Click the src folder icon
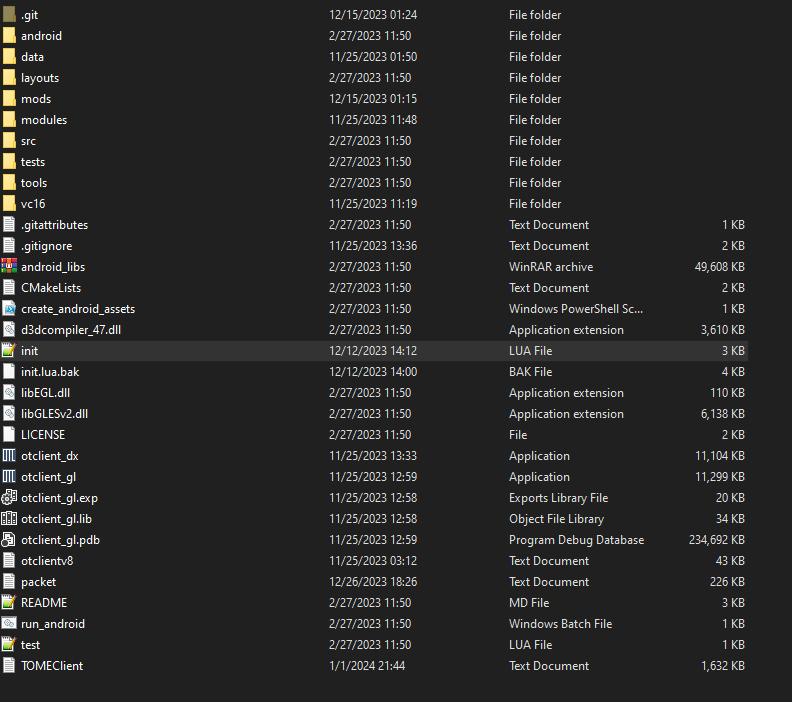The image size is (792, 702). (x=9, y=141)
